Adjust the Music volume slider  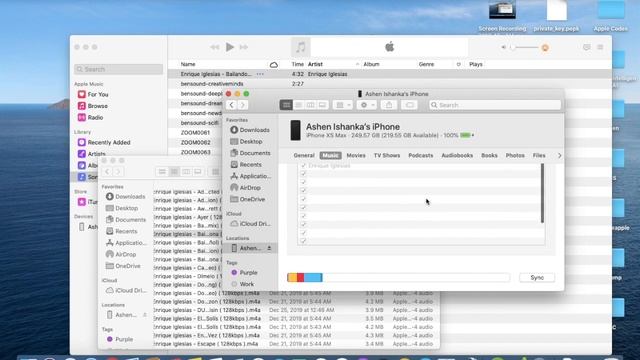click(x=527, y=47)
